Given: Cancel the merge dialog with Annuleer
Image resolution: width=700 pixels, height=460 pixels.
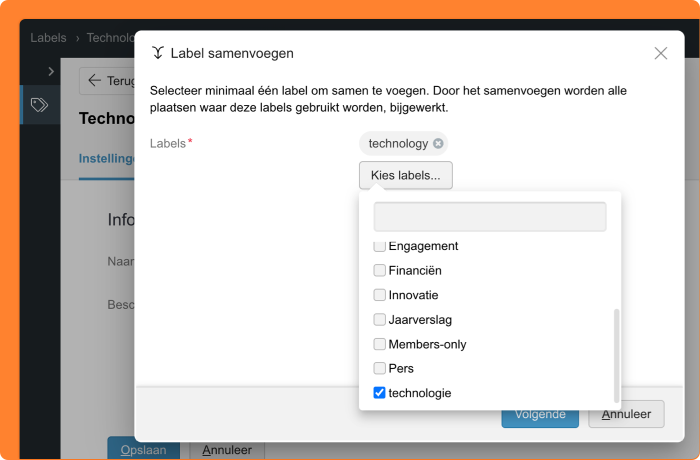Looking at the screenshot, I should point(626,414).
